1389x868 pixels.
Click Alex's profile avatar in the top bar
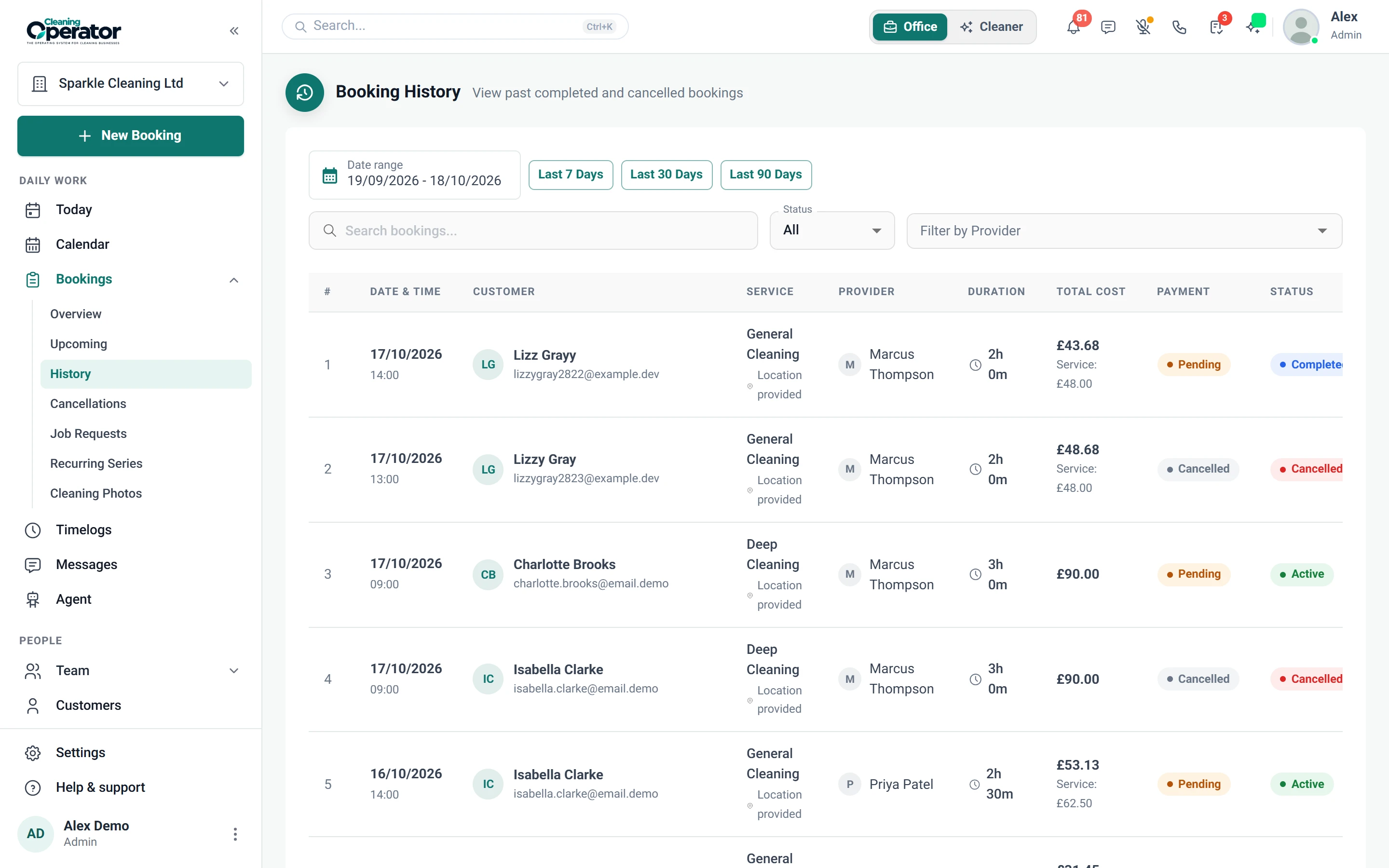coord(1301,27)
